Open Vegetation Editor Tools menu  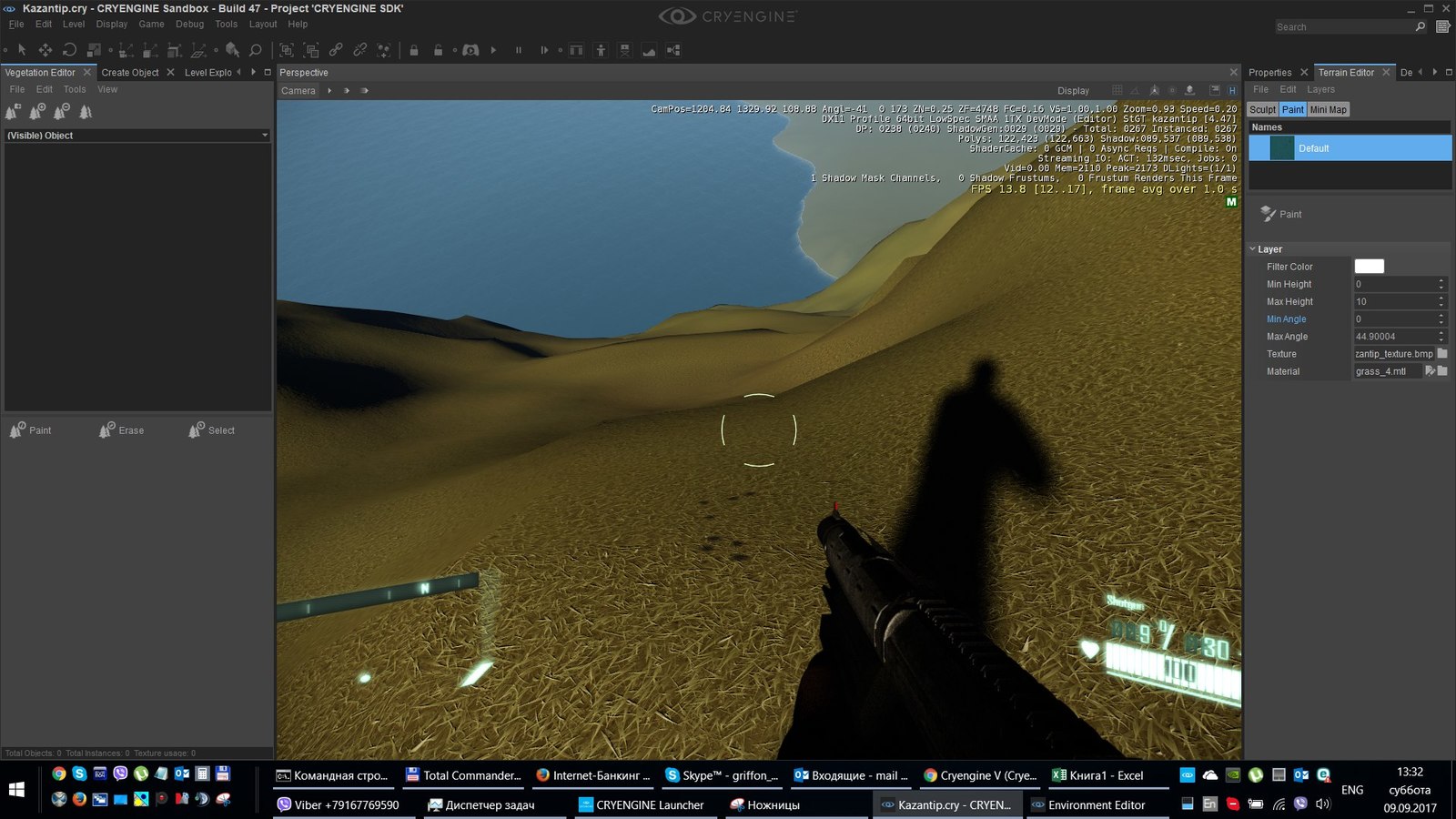(x=75, y=89)
